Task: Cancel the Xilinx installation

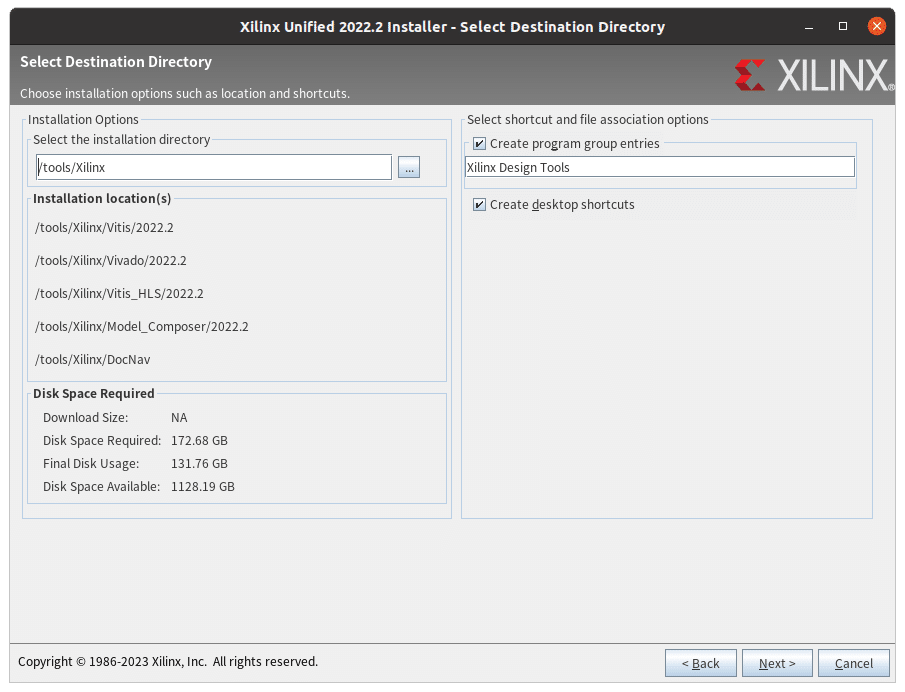Action: [853, 663]
